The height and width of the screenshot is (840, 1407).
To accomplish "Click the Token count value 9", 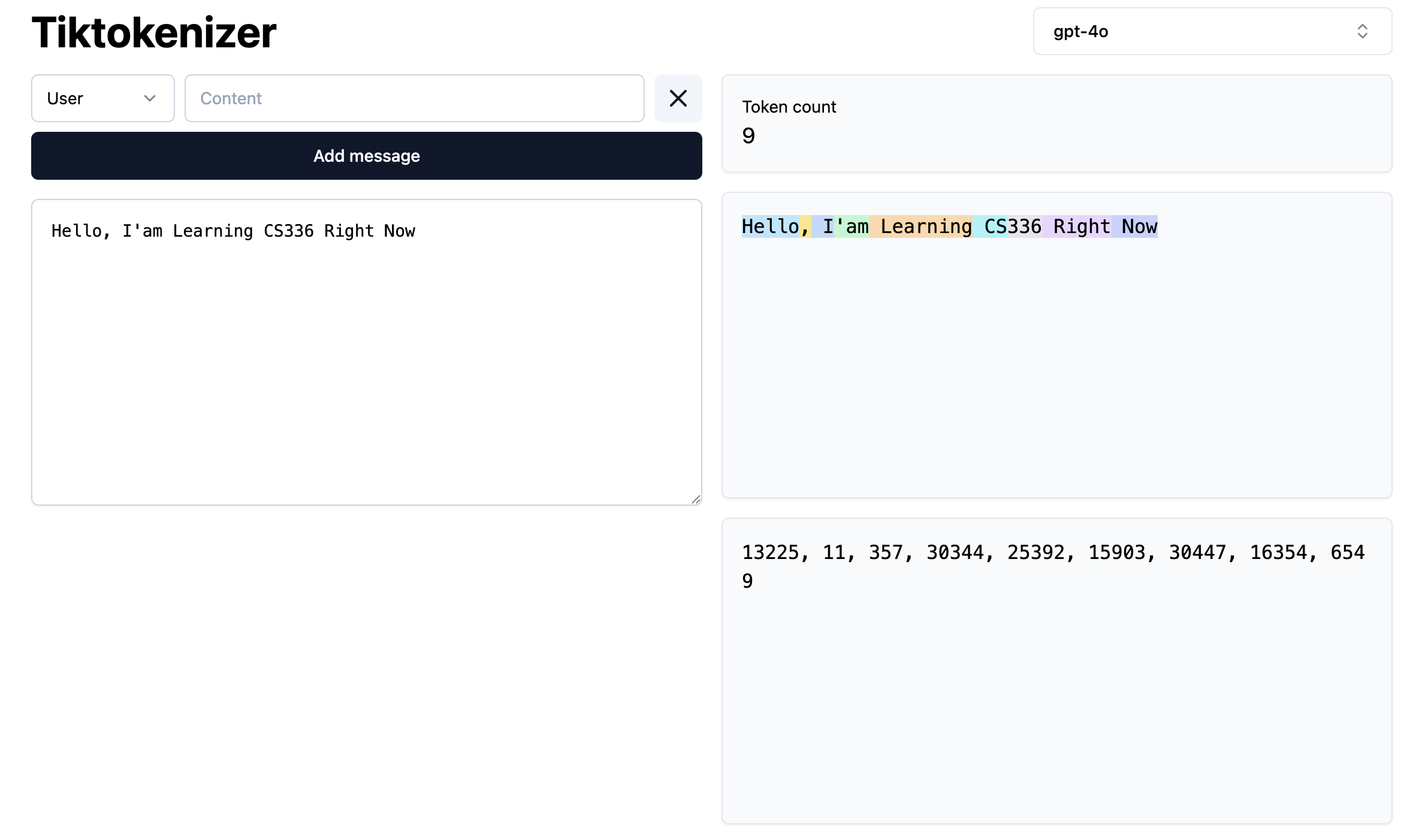I will tap(748, 136).
